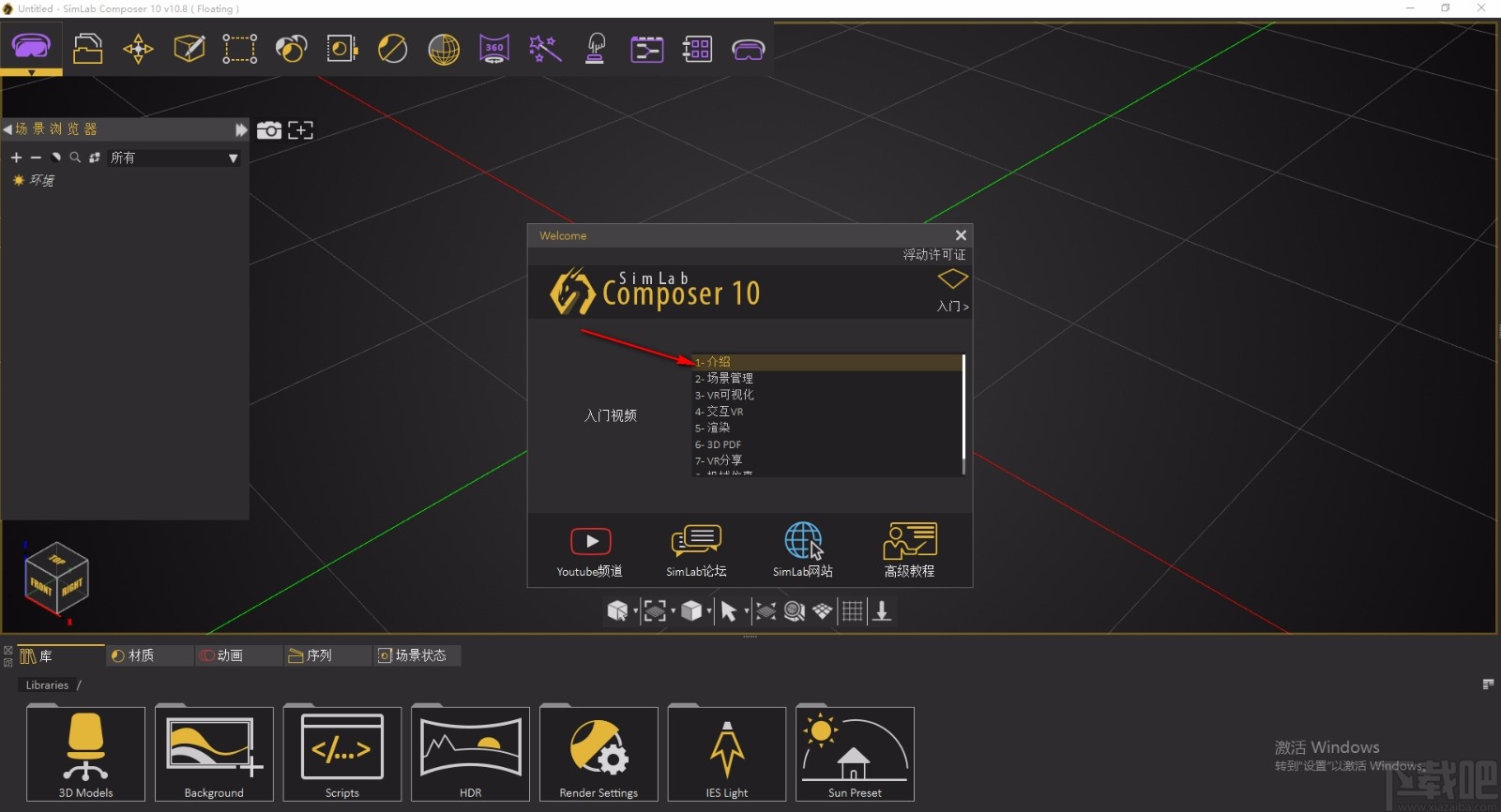1501x812 pixels.
Task: Open the Youtube频道 link
Action: (590, 551)
